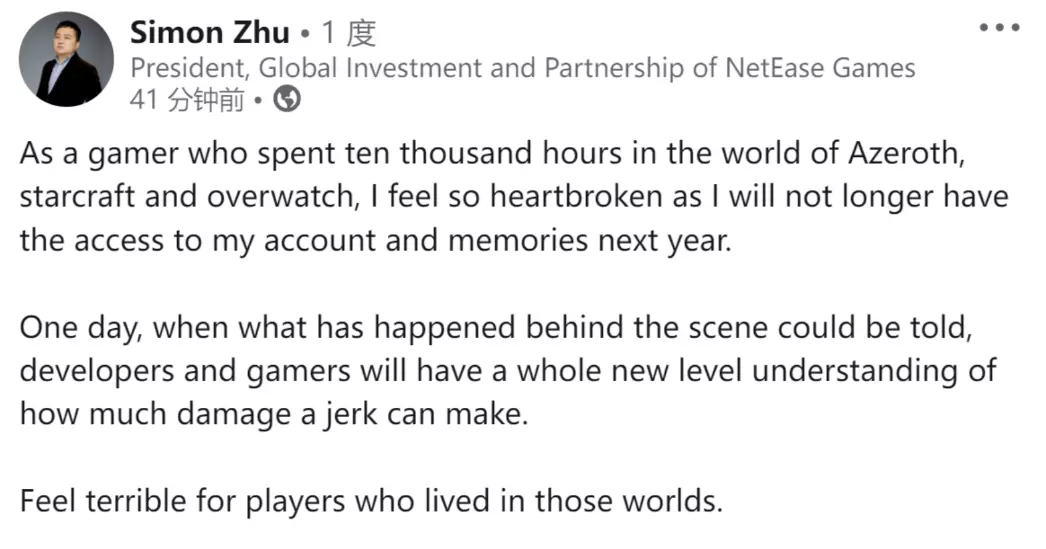Click the word overwatch in the post
This screenshot has width=1046, height=549.
coord(283,197)
